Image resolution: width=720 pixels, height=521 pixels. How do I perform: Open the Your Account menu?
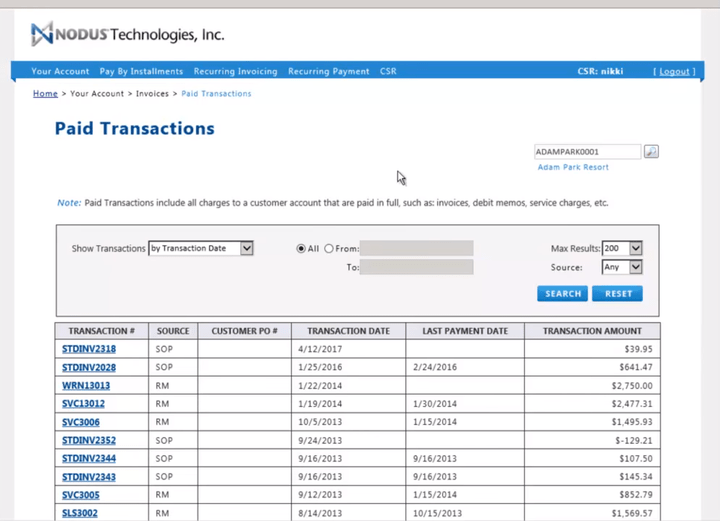coord(60,72)
